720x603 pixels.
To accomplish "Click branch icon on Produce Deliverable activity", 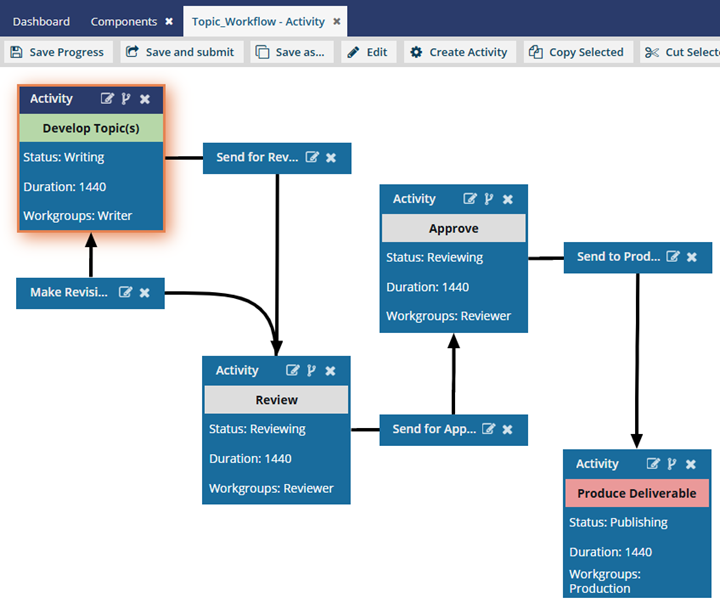I will (x=672, y=464).
